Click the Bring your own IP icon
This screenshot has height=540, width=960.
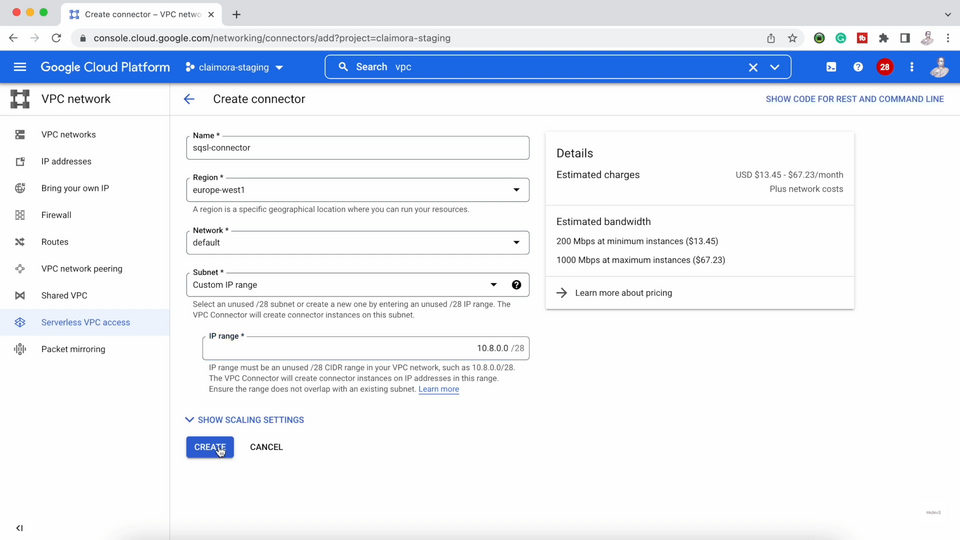pyautogui.click(x=20, y=188)
